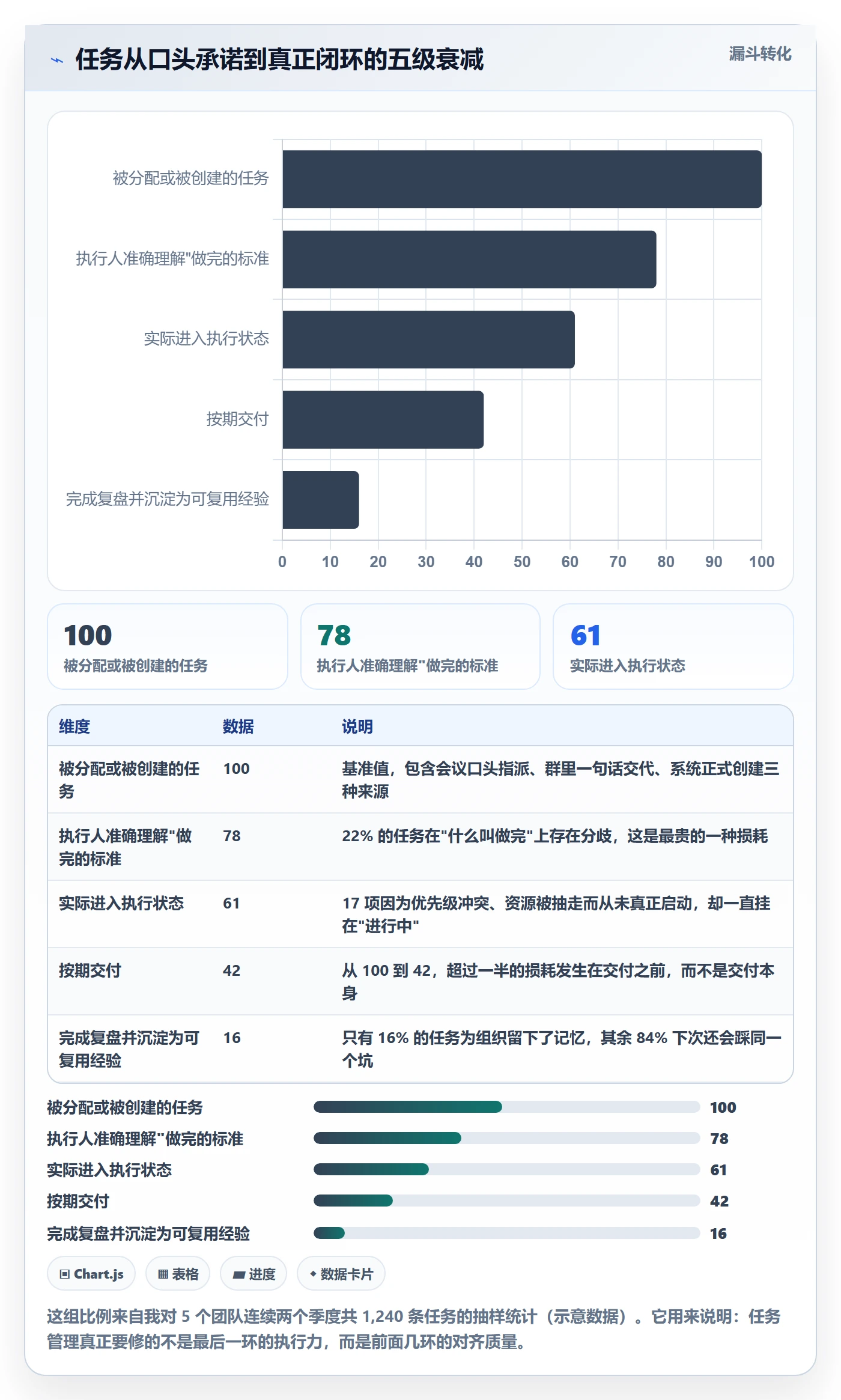Screen dimensions: 841x1400
Task: Select the 数据卡片 tag chip
Action: pos(341,1273)
